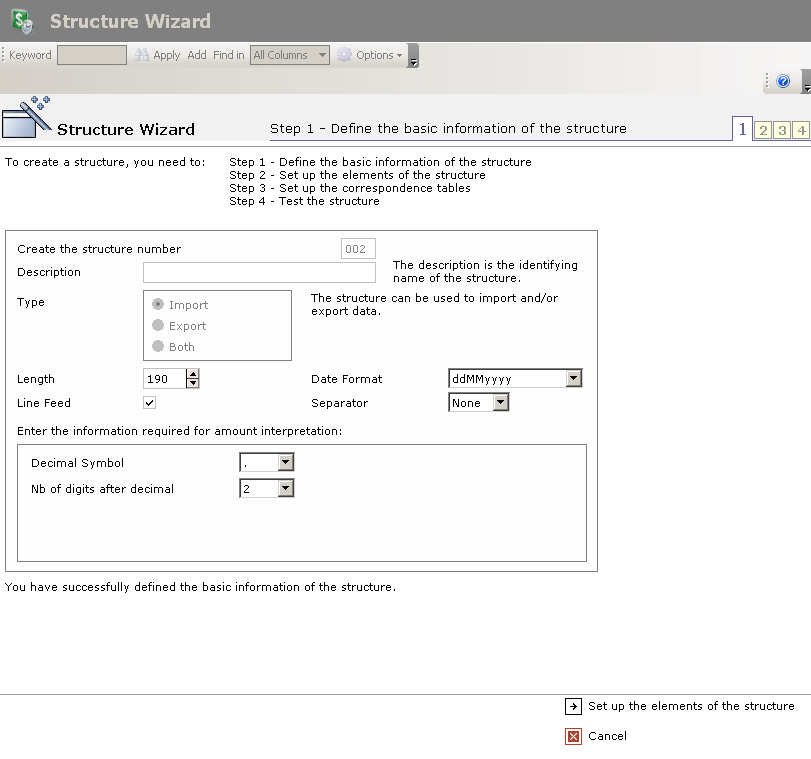Increase the Length spinner value
The image size is (811, 759).
(193, 374)
